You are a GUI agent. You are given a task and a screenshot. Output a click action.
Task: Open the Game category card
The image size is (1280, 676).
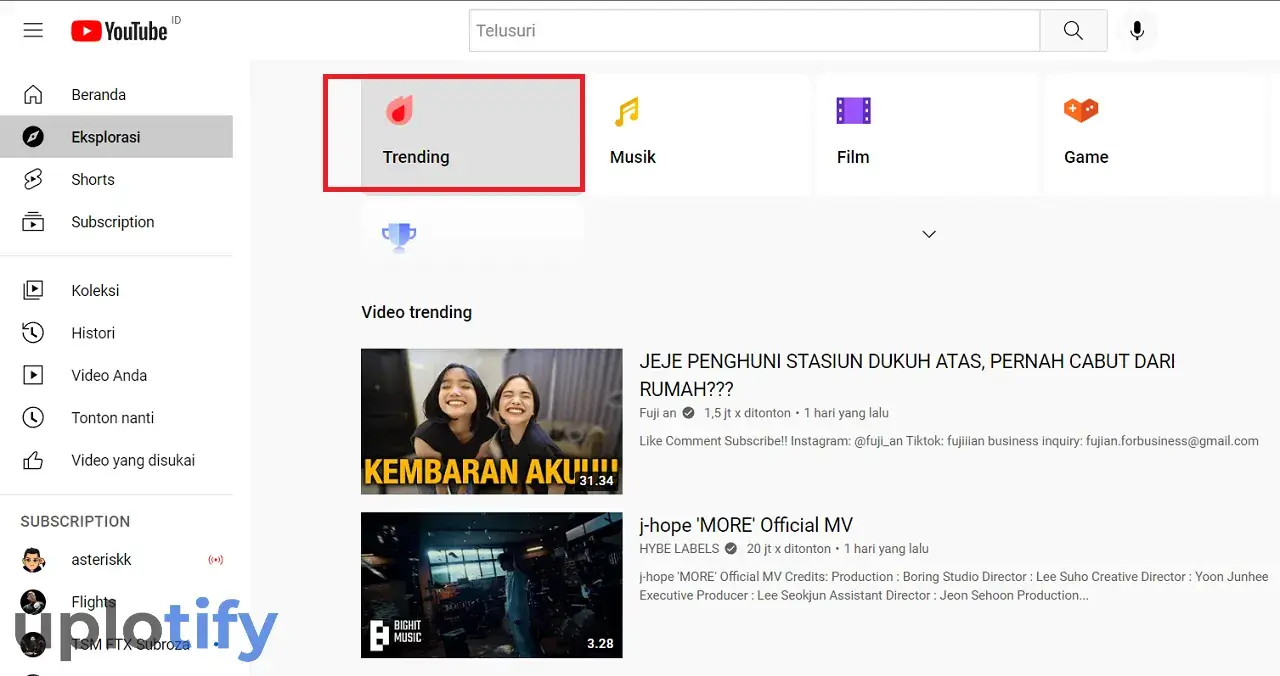pos(1153,134)
